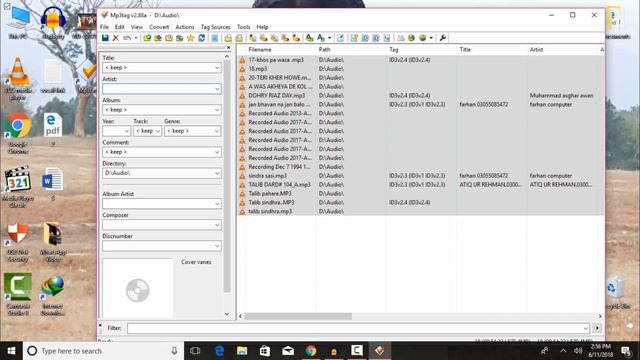Viewport: 640px width, 360px height.
Task: Open the Convert menu
Action: 159,27
